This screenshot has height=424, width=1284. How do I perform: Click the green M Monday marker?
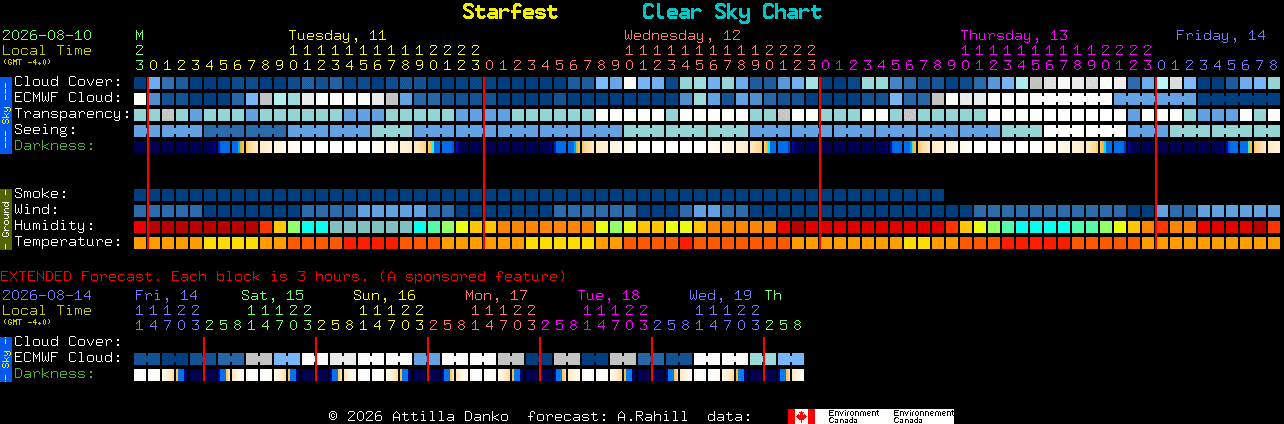(139, 35)
